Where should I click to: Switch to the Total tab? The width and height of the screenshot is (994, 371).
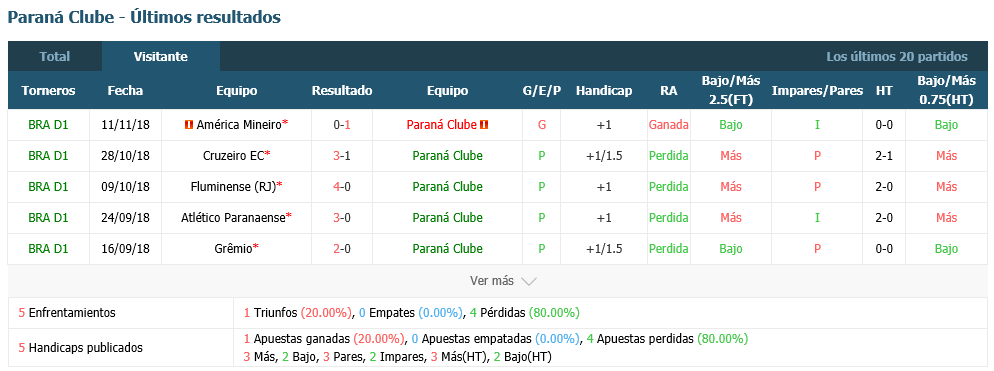pyautogui.click(x=55, y=56)
